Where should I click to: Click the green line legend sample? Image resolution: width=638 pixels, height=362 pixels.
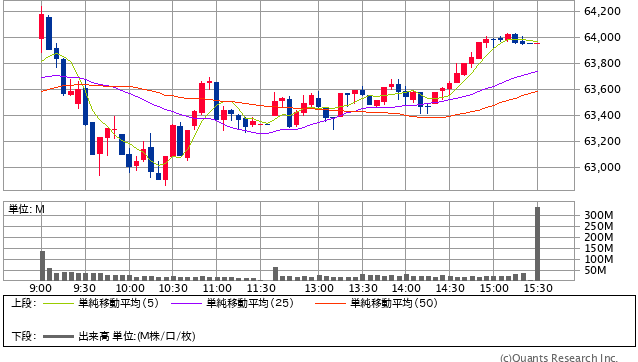pyautogui.click(x=58, y=303)
